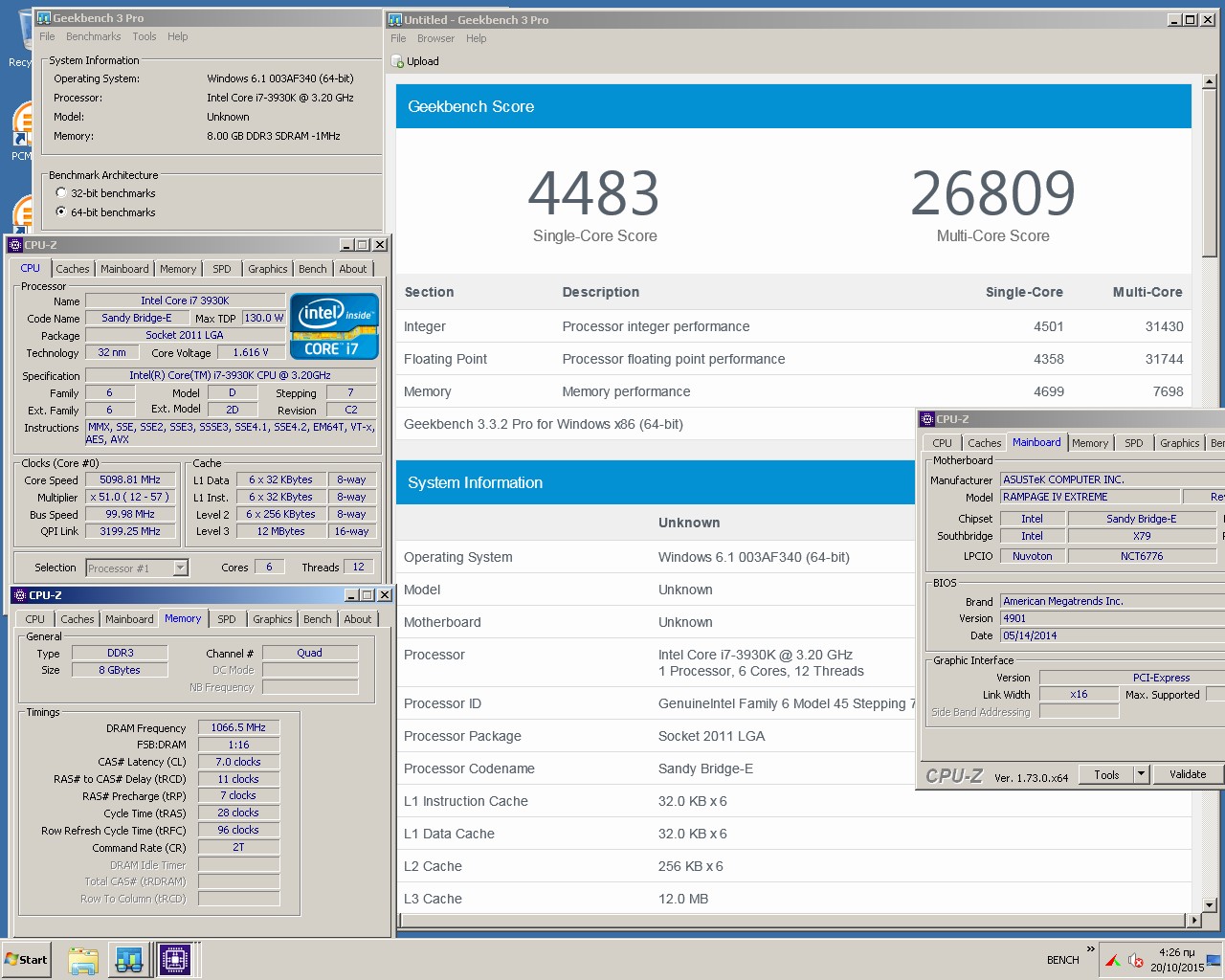The height and width of the screenshot is (980, 1225).
Task: Open Help menu in Untitled Geekbench window
Action: [x=477, y=38]
